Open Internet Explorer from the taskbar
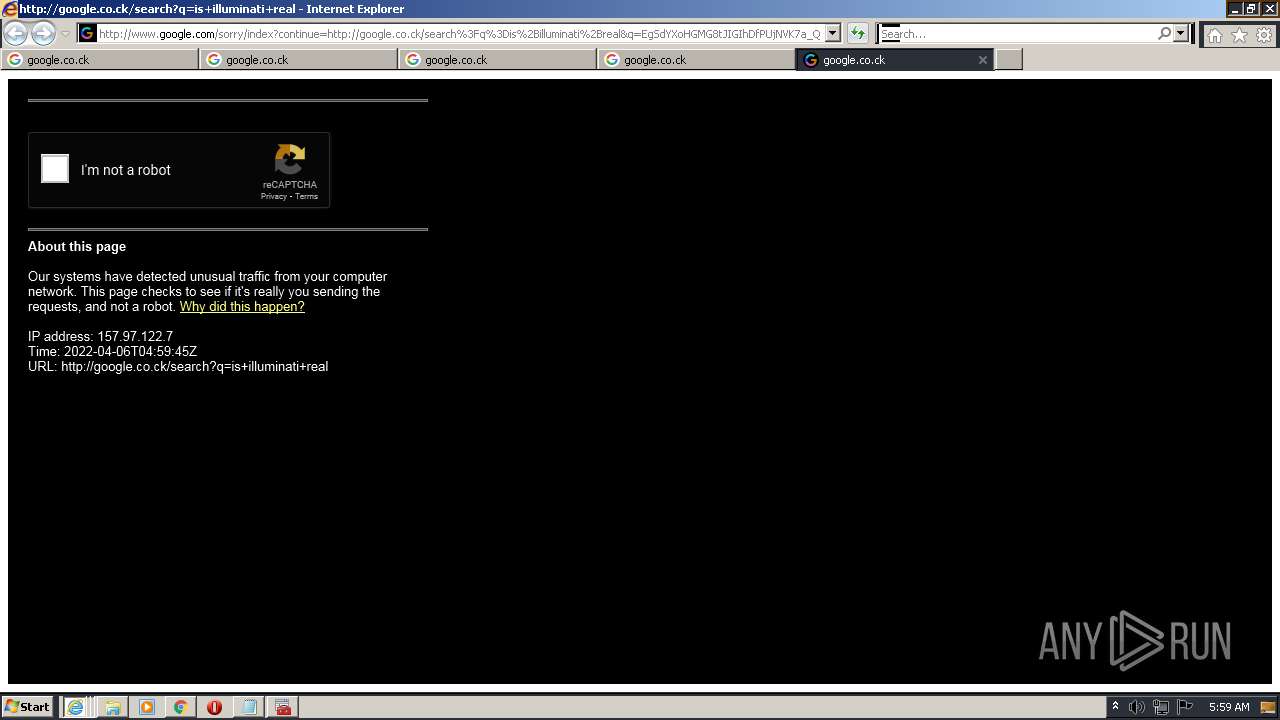 (x=75, y=707)
